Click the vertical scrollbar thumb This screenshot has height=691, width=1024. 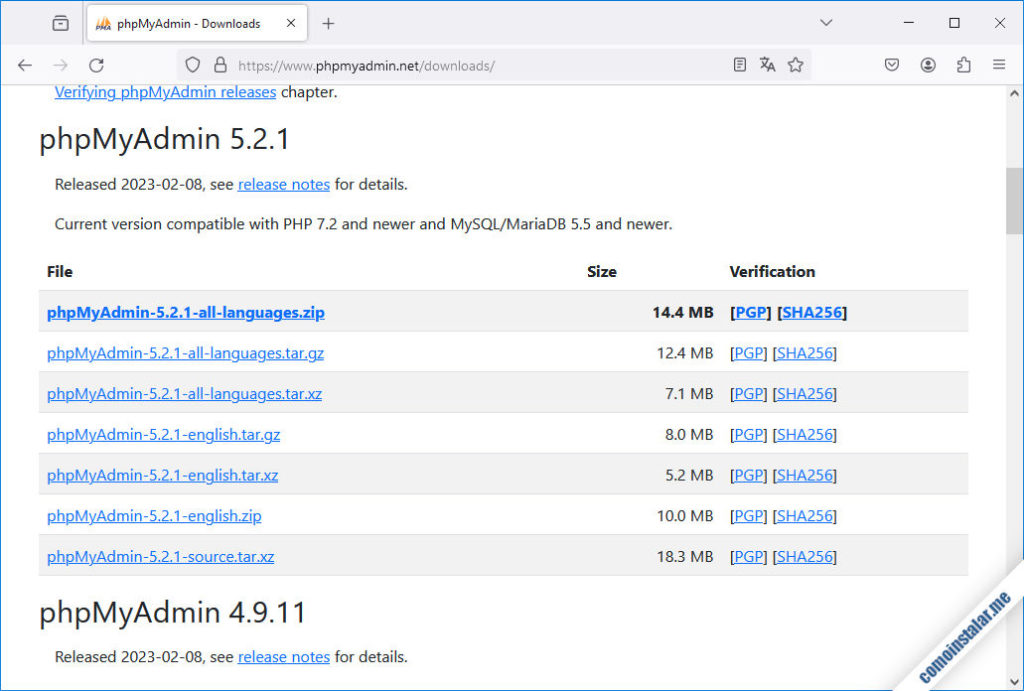(x=1014, y=201)
